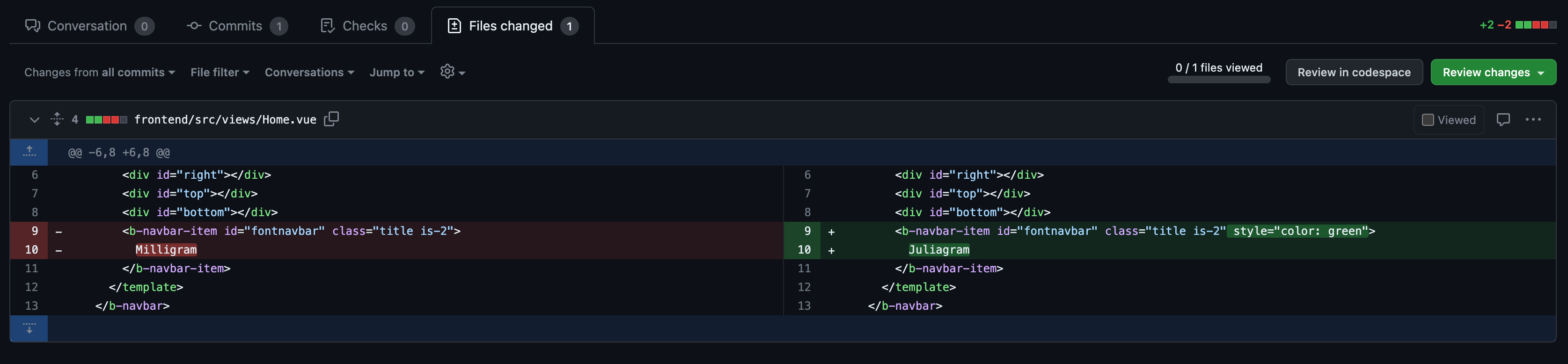Open the Conversations dropdown
The image size is (1568, 364).
(309, 73)
